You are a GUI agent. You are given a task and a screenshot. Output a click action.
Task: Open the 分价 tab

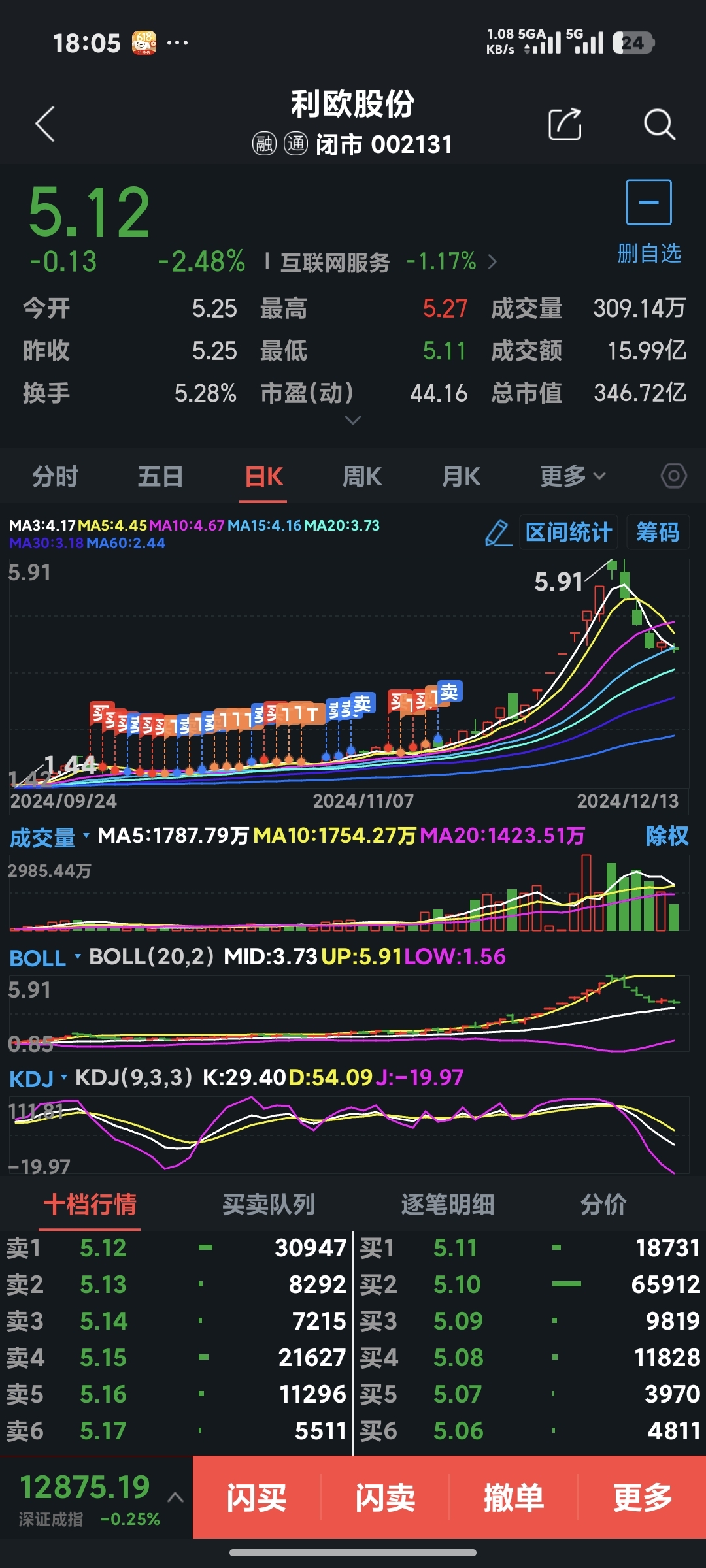603,1204
